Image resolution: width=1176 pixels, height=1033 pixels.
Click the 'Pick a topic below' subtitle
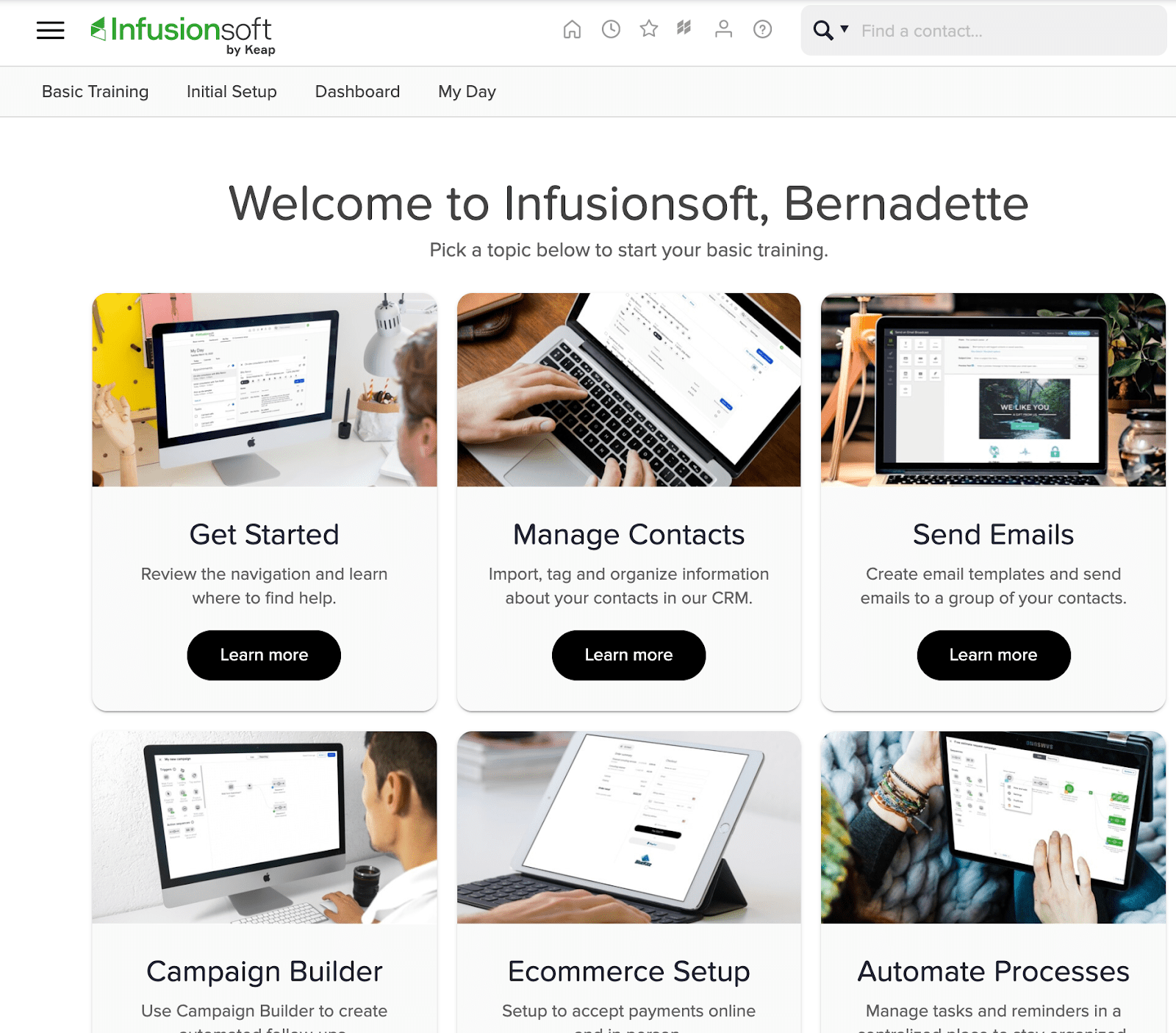628,251
